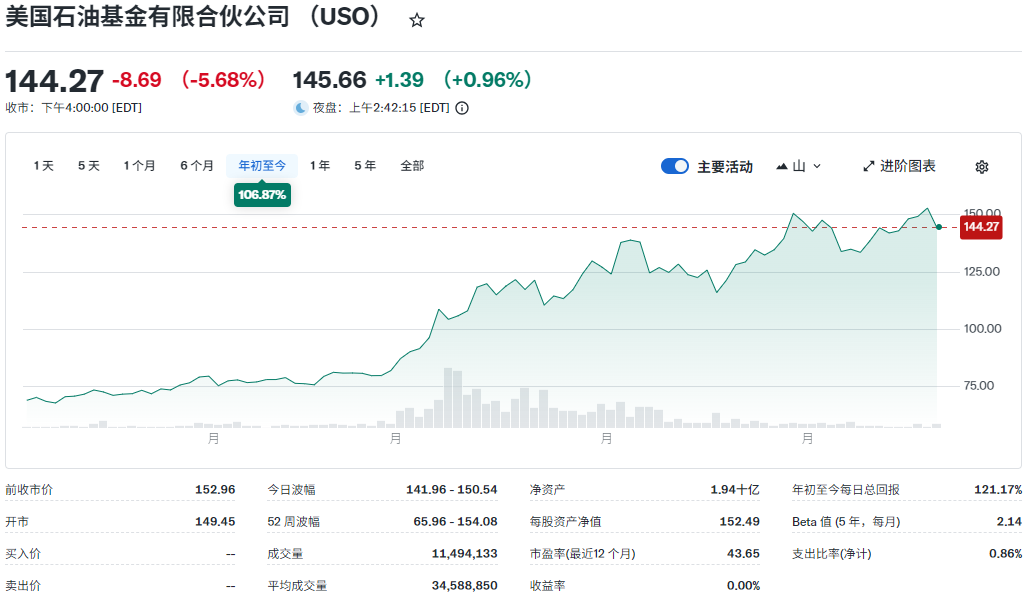The height and width of the screenshot is (598, 1032).
Task: Select the 年初至今 range tab
Action: 262,166
